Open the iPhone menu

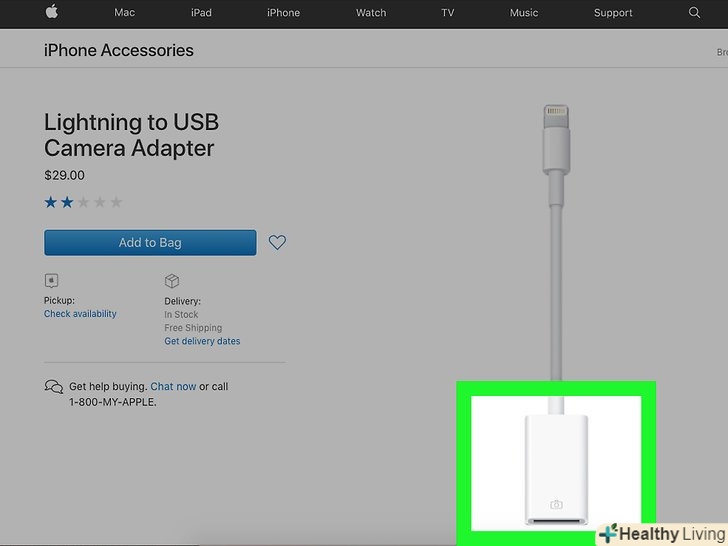tap(283, 13)
